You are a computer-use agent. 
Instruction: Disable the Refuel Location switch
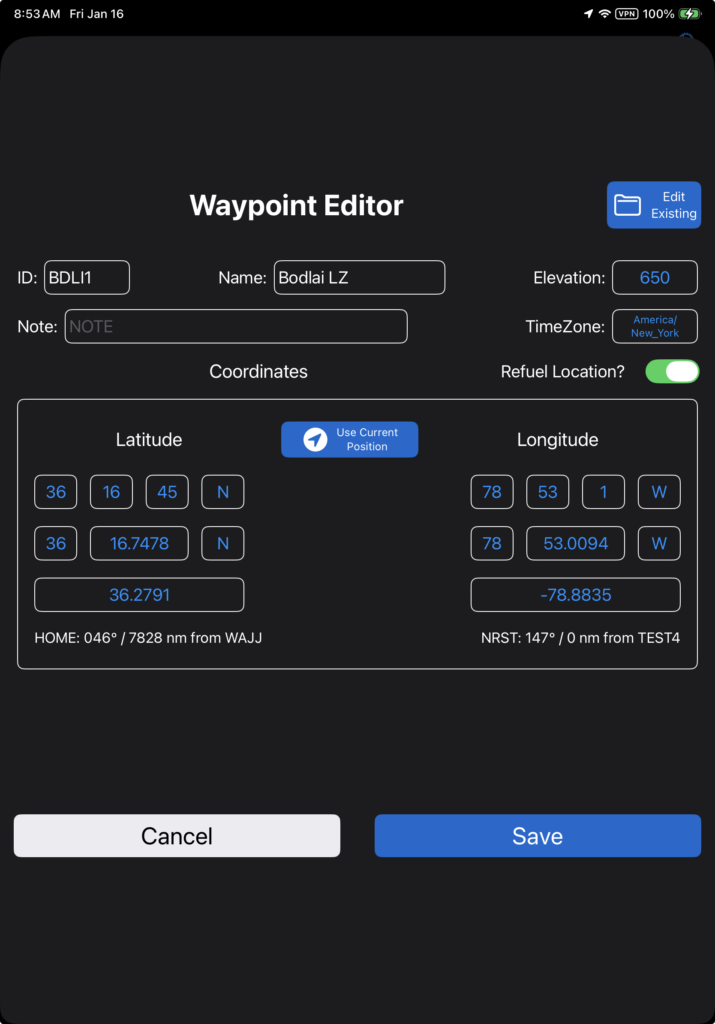672,371
